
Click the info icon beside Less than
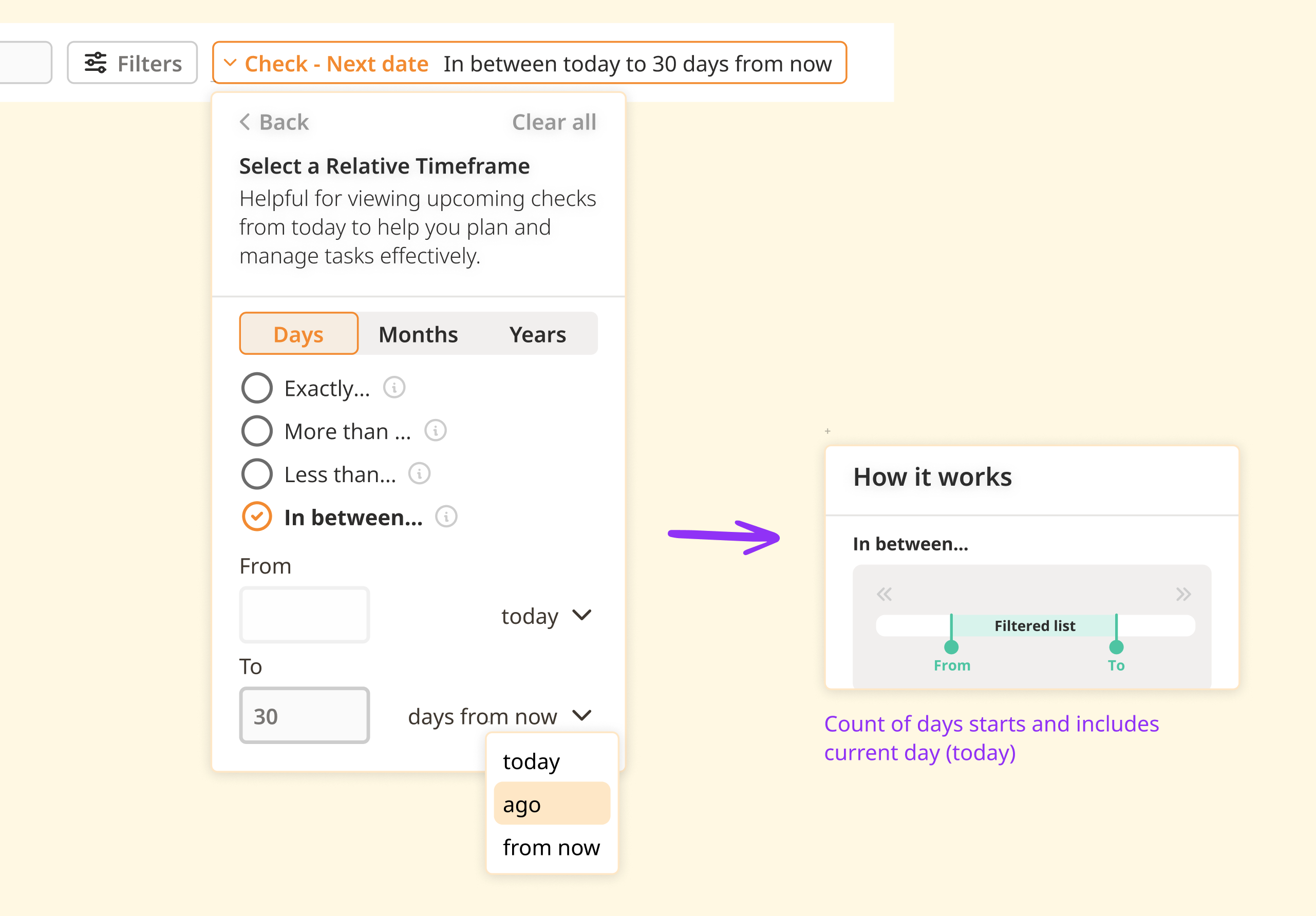tap(420, 474)
